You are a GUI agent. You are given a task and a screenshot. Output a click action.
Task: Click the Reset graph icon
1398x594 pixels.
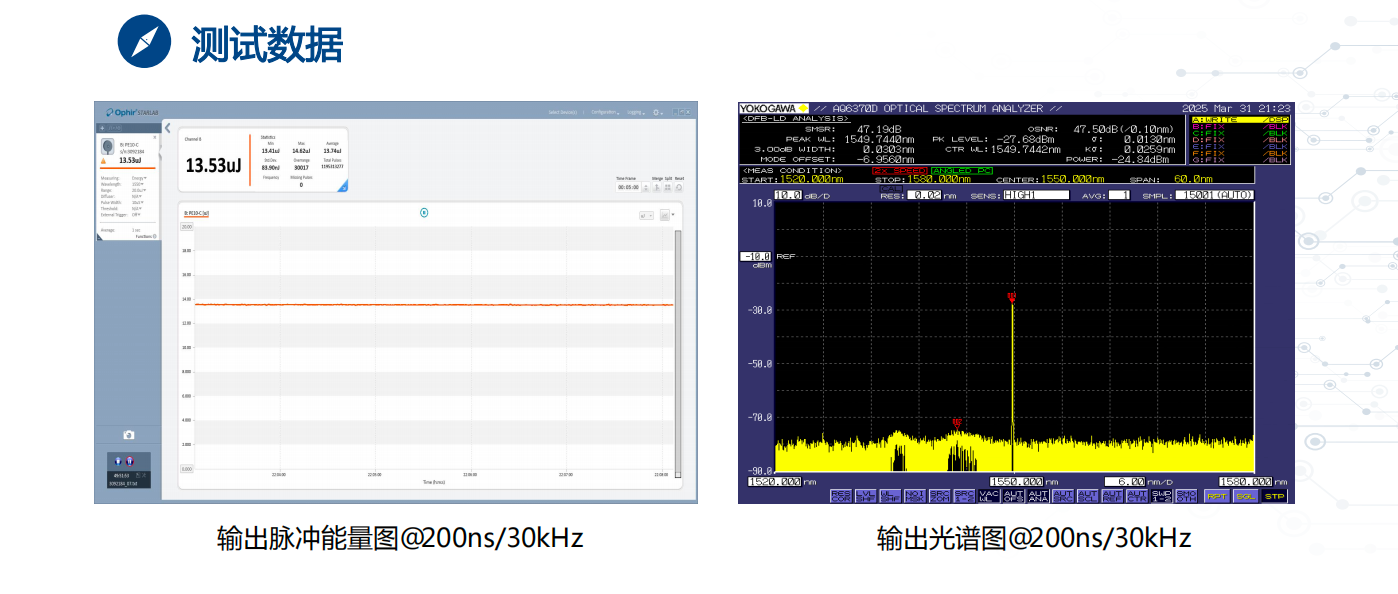(x=679, y=187)
